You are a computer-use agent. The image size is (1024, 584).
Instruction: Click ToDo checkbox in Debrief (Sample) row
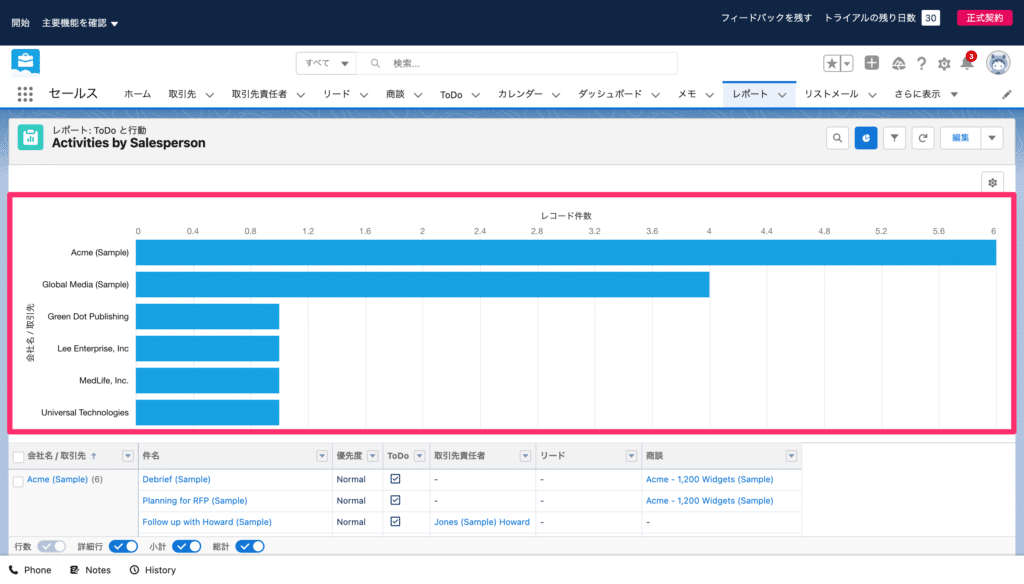click(395, 479)
